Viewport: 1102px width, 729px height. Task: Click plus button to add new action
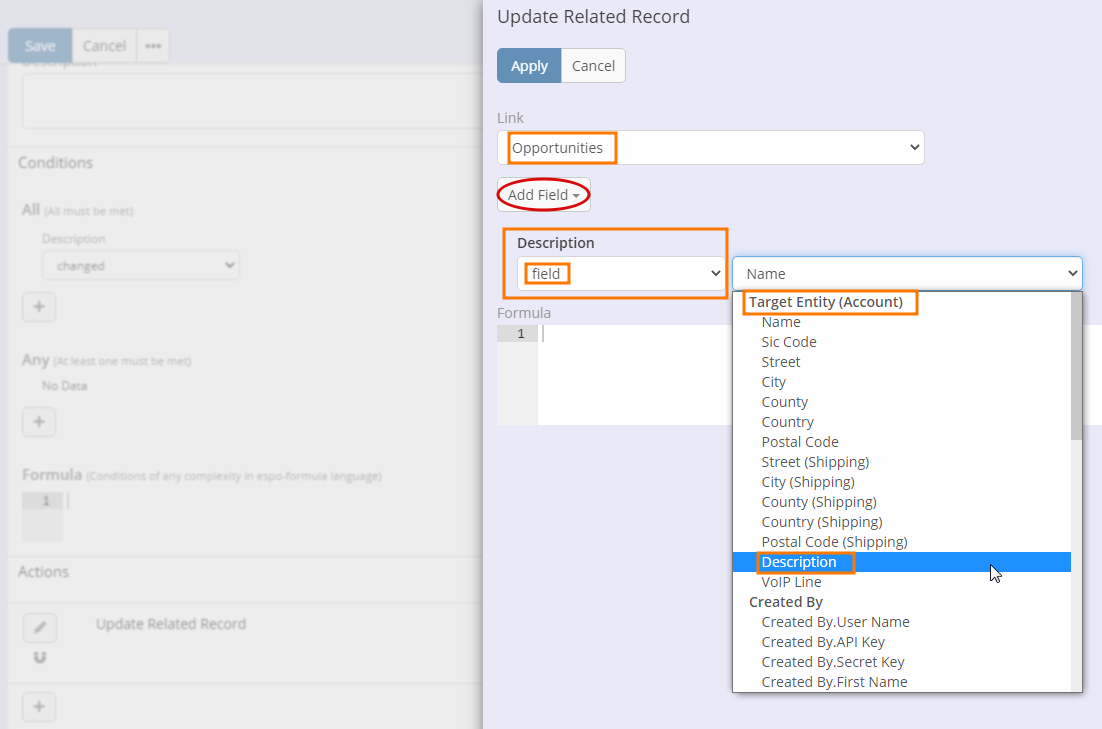pos(39,707)
